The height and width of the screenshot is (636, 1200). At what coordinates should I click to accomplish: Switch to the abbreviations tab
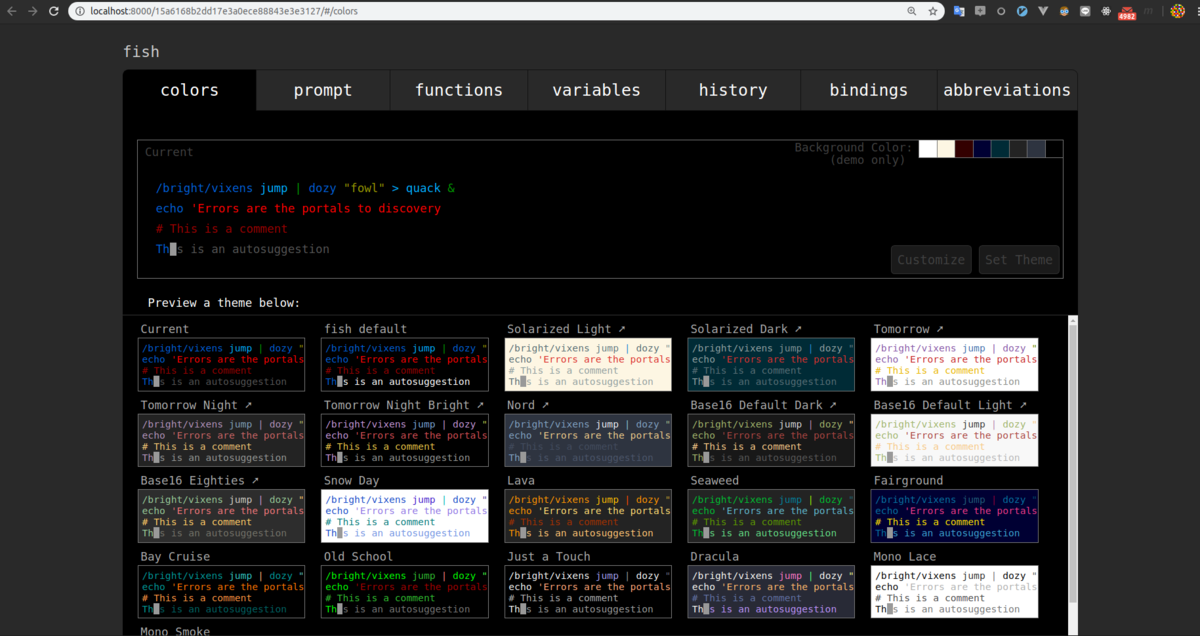[x=1007, y=90]
